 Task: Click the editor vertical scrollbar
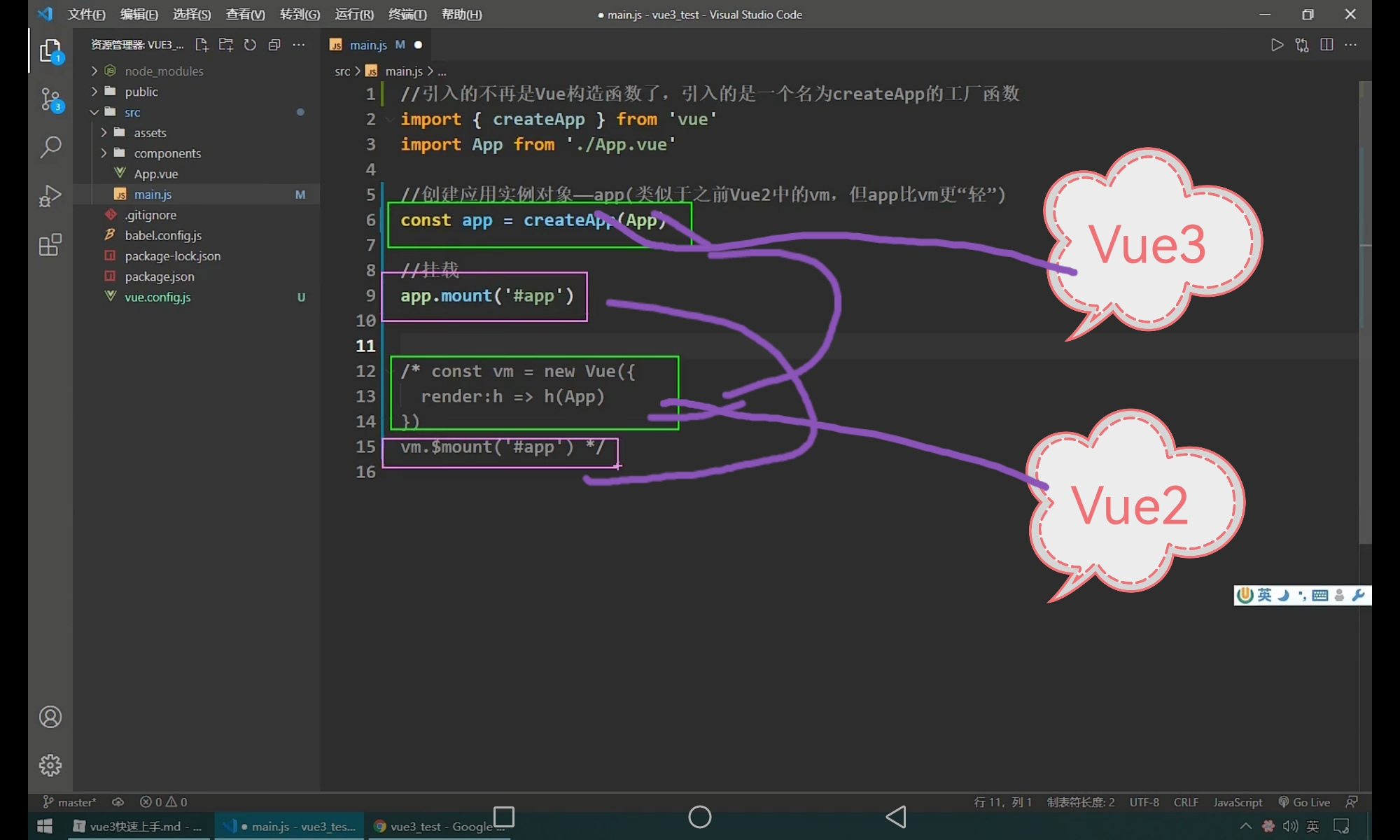pyautogui.click(x=1365, y=315)
